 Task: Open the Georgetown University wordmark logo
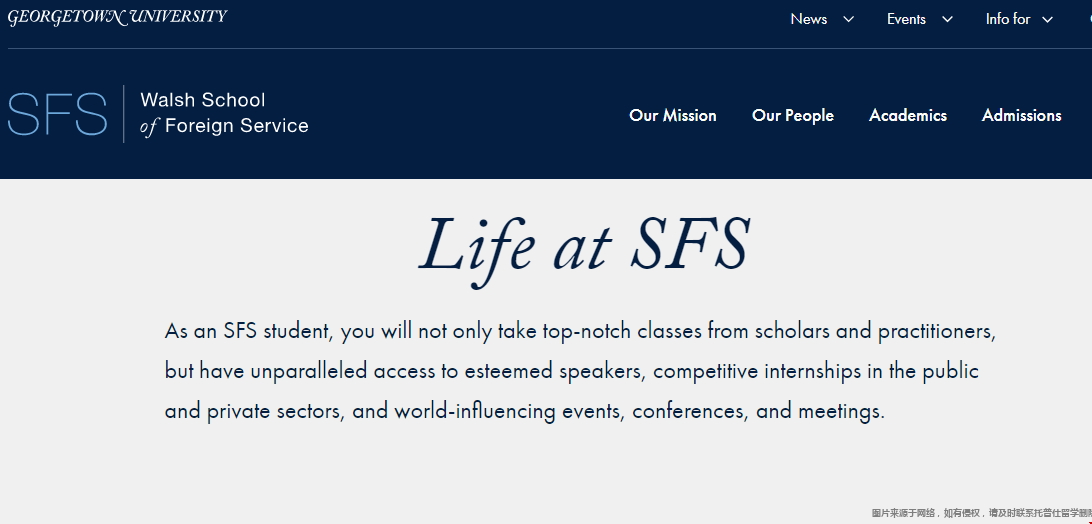pos(117,17)
